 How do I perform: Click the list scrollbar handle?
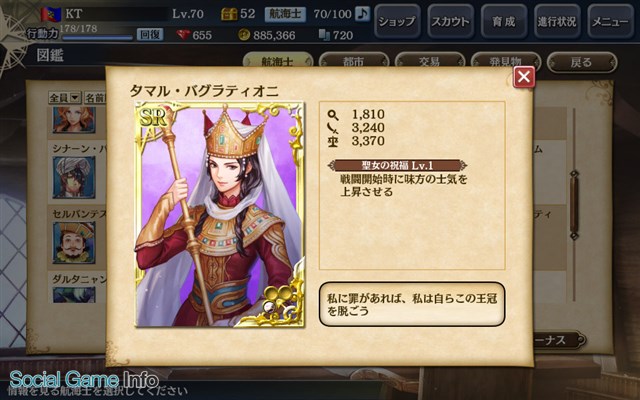coord(574,205)
